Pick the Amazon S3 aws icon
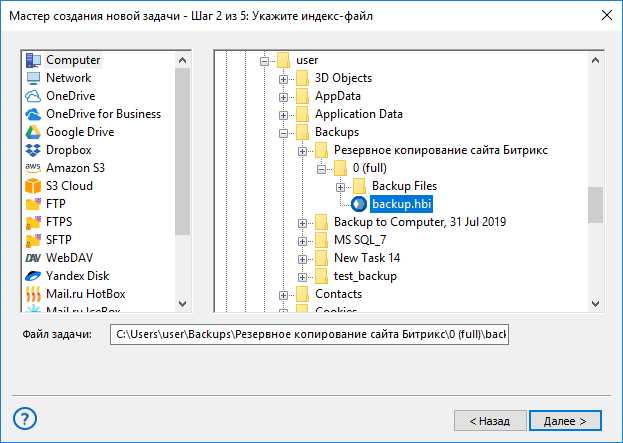Image resolution: width=623 pixels, height=443 pixels. (x=33, y=168)
